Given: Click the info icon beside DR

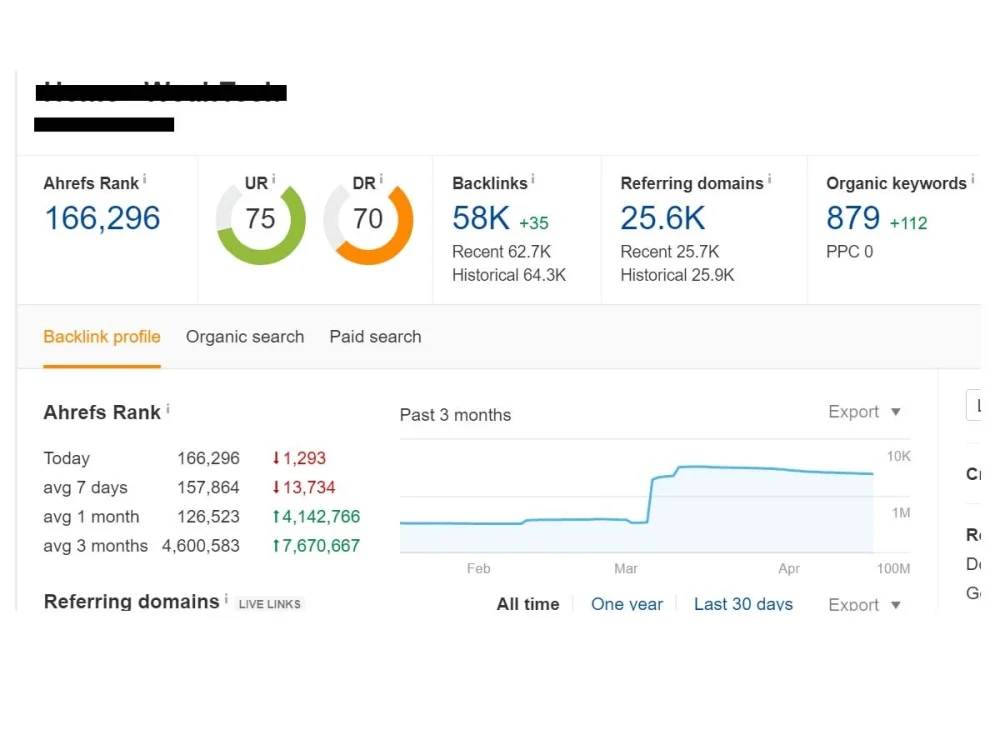Looking at the screenshot, I should tap(383, 177).
